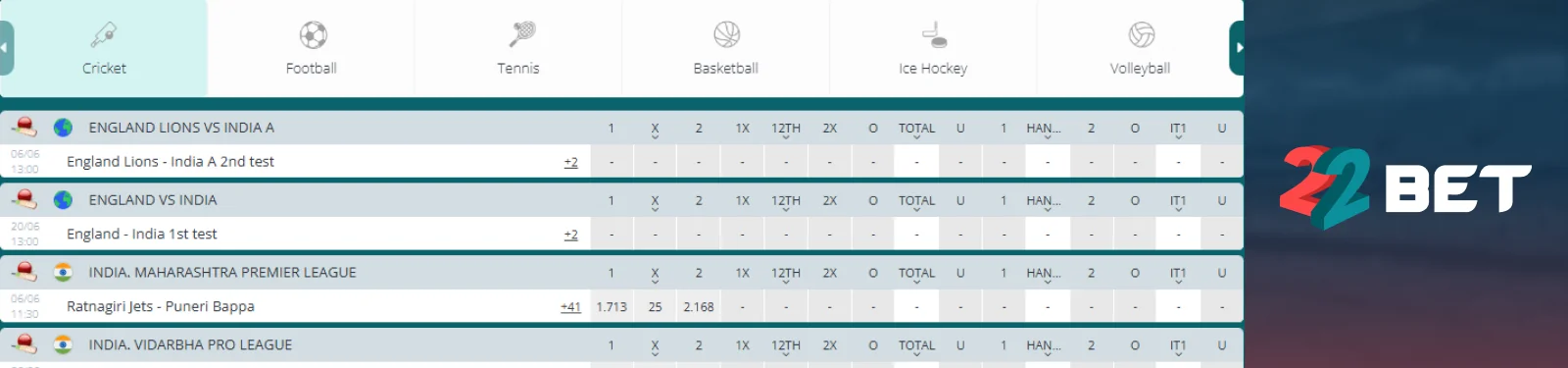Image resolution: width=1568 pixels, height=368 pixels.
Task: Show +41 more markets for Ratnagiri Jets
Action: pos(570,306)
